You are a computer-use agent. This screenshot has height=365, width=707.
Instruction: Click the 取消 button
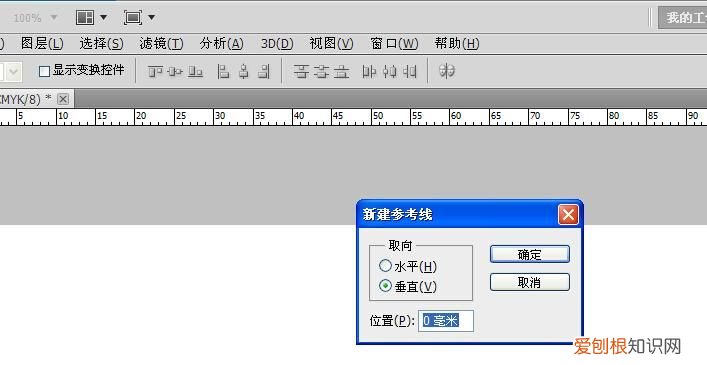(530, 282)
